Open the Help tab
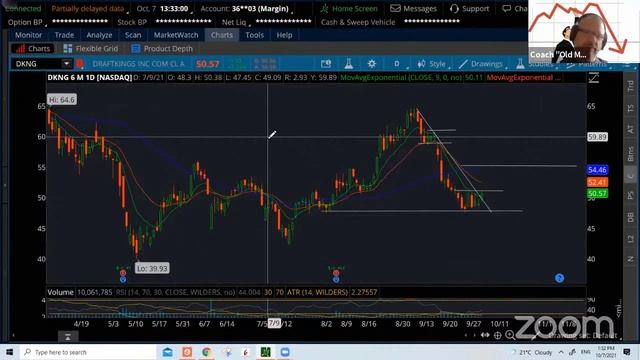This screenshot has width=640, height=360. click(x=284, y=35)
